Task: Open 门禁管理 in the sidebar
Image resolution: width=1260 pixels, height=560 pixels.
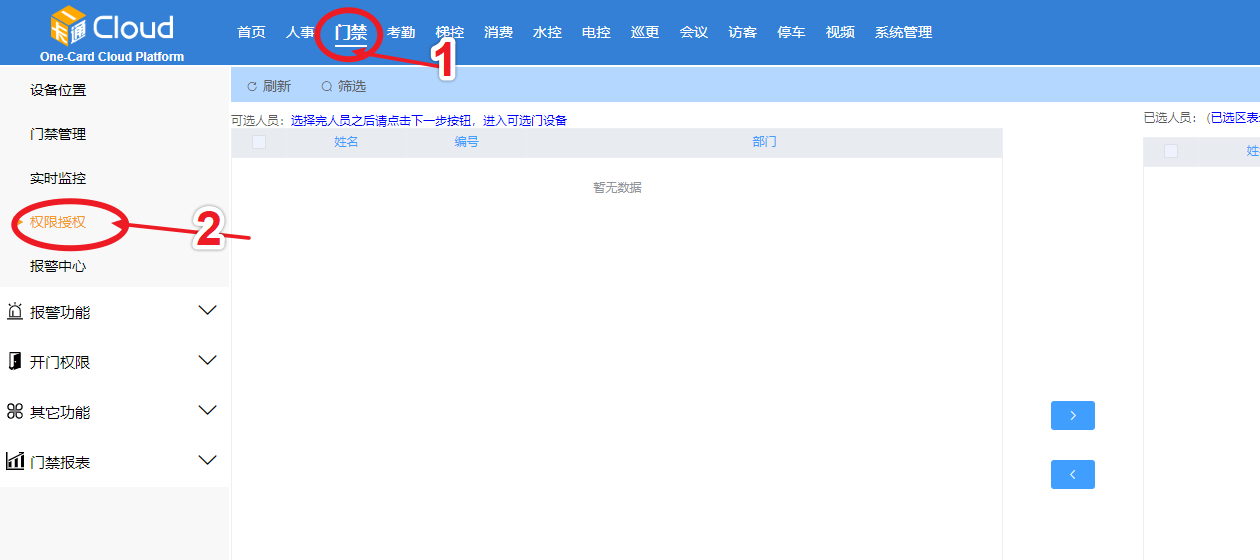Action: pyautogui.click(x=58, y=134)
